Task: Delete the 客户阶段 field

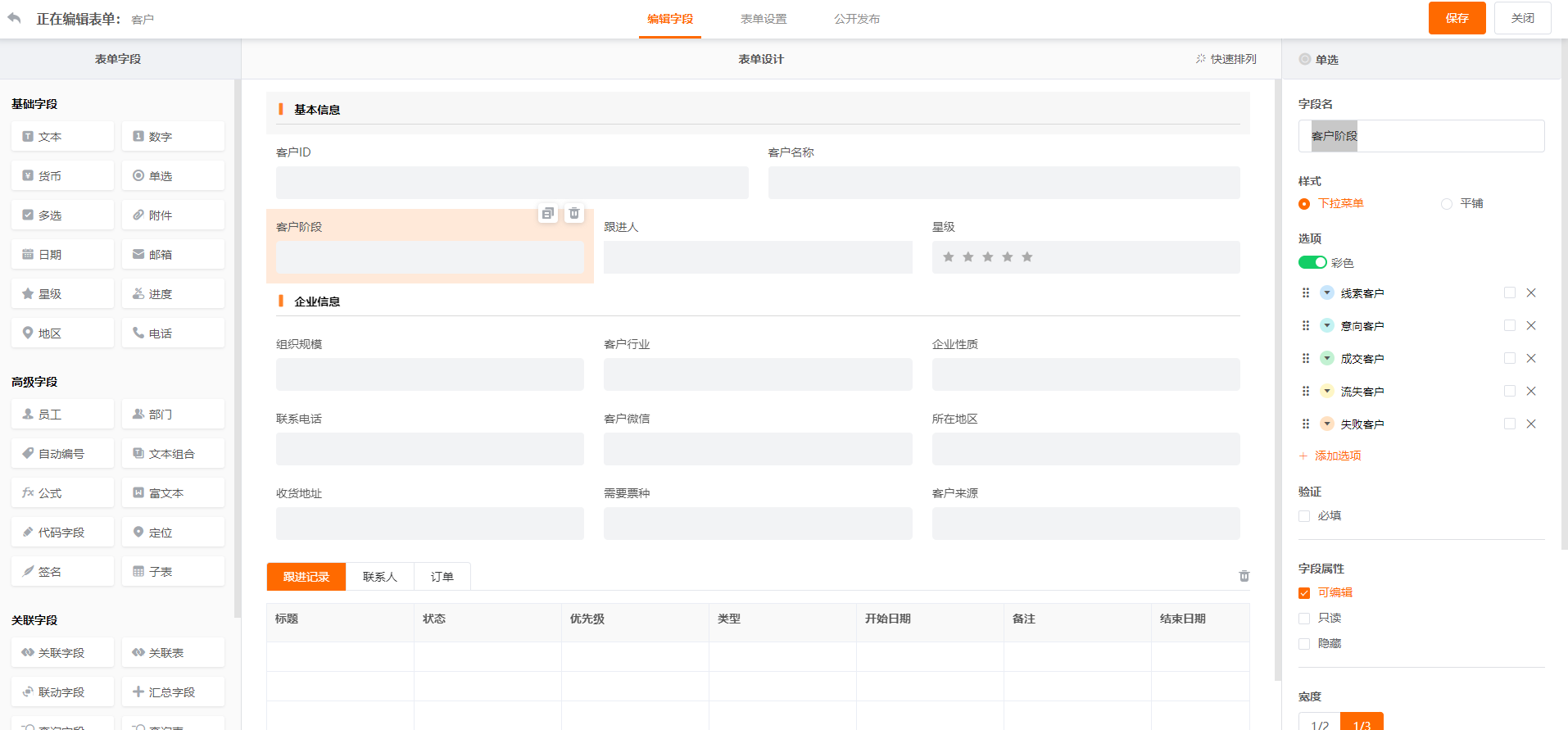Action: [x=574, y=213]
